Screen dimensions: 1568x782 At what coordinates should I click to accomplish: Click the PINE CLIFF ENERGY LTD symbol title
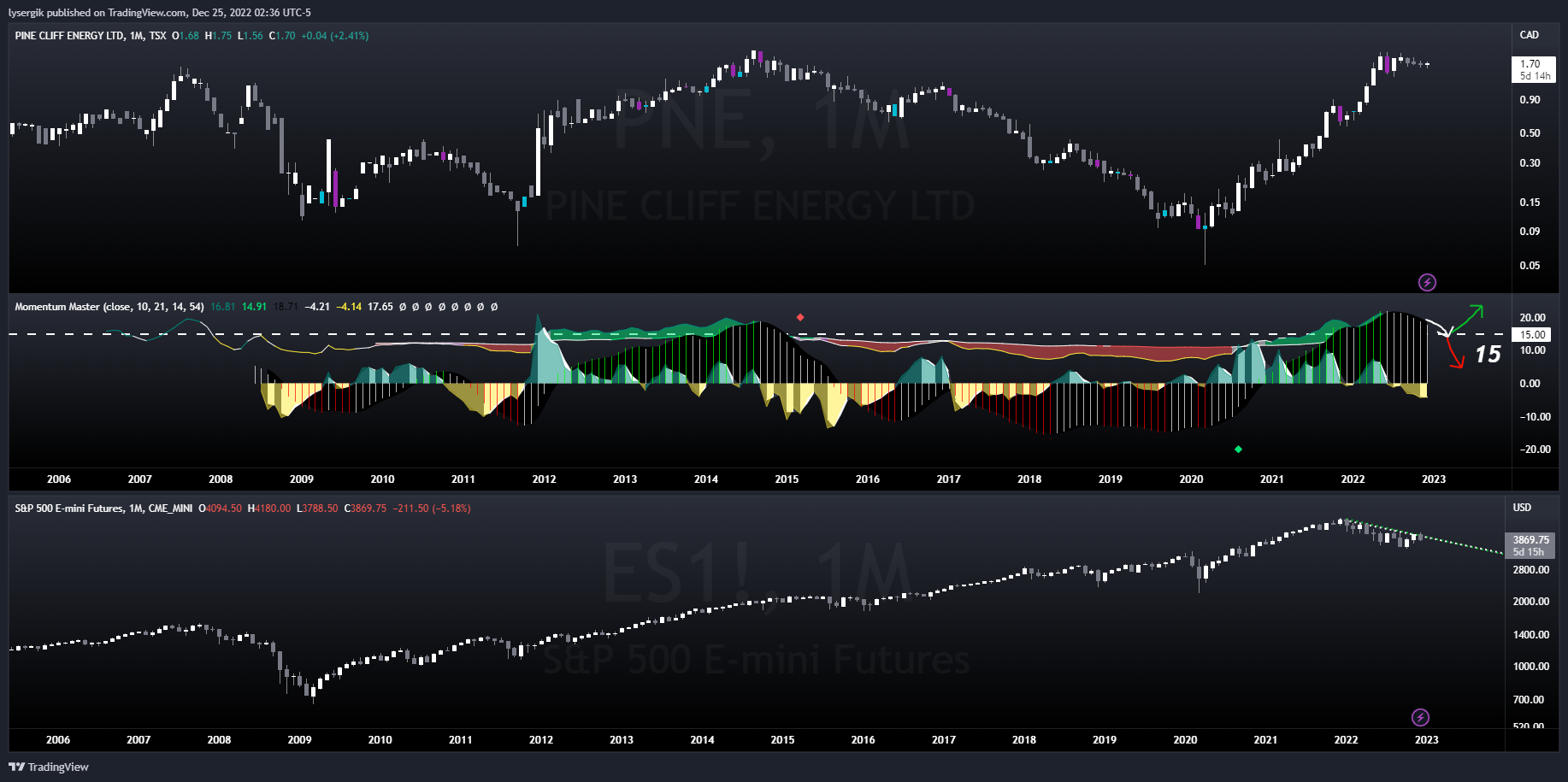point(69,36)
